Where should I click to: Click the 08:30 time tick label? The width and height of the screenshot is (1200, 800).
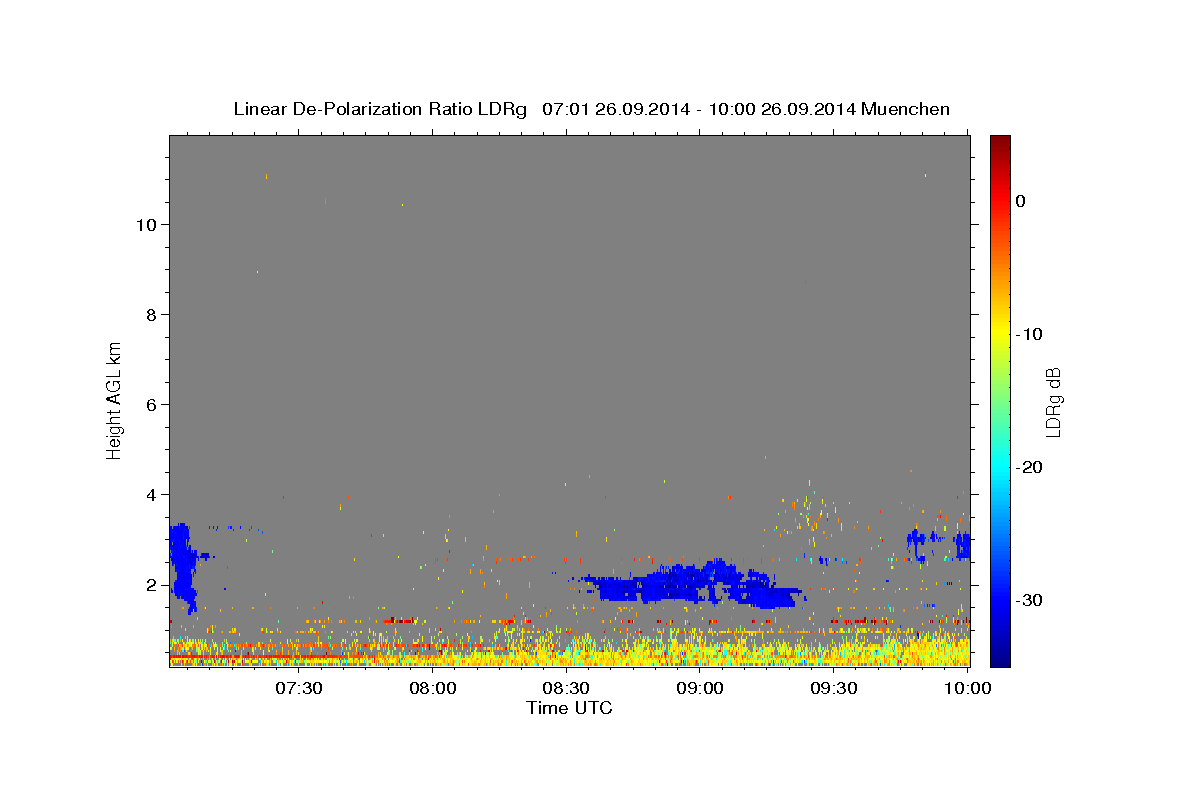(566, 688)
